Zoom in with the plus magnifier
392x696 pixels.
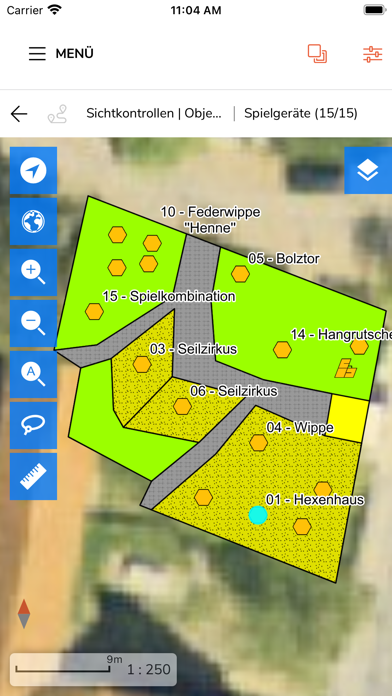(x=33, y=273)
